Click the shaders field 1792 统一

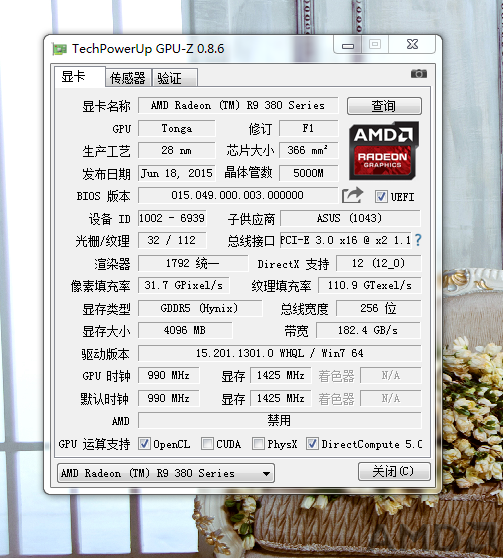tap(193, 263)
